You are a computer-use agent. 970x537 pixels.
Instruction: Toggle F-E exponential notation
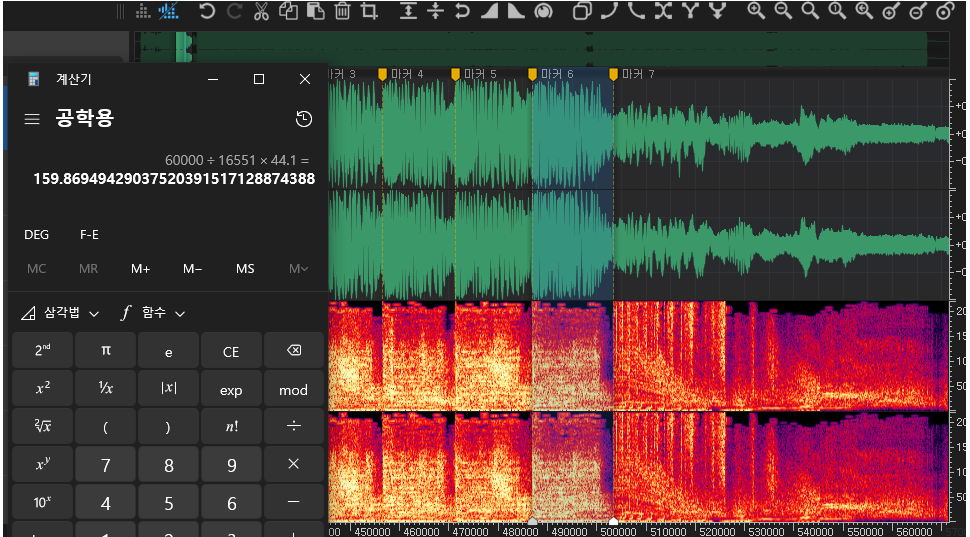(x=89, y=235)
